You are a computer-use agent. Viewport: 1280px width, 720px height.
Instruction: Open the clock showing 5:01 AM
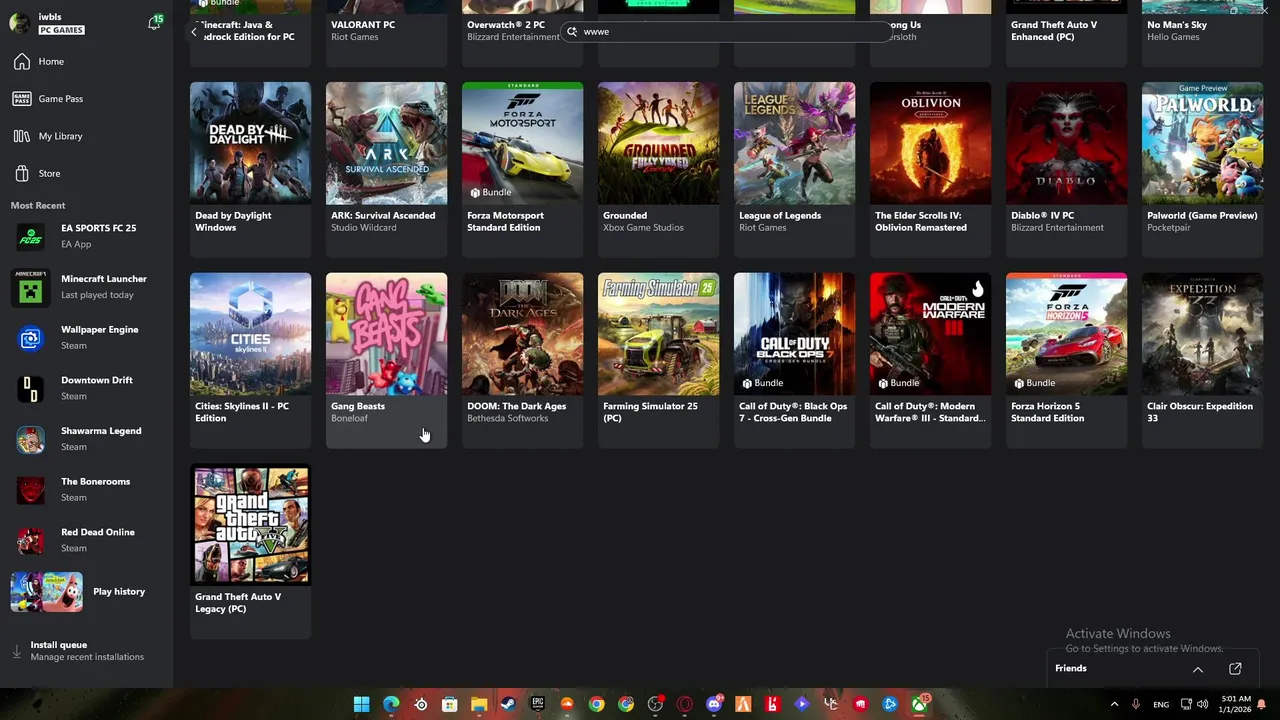click(x=1236, y=704)
